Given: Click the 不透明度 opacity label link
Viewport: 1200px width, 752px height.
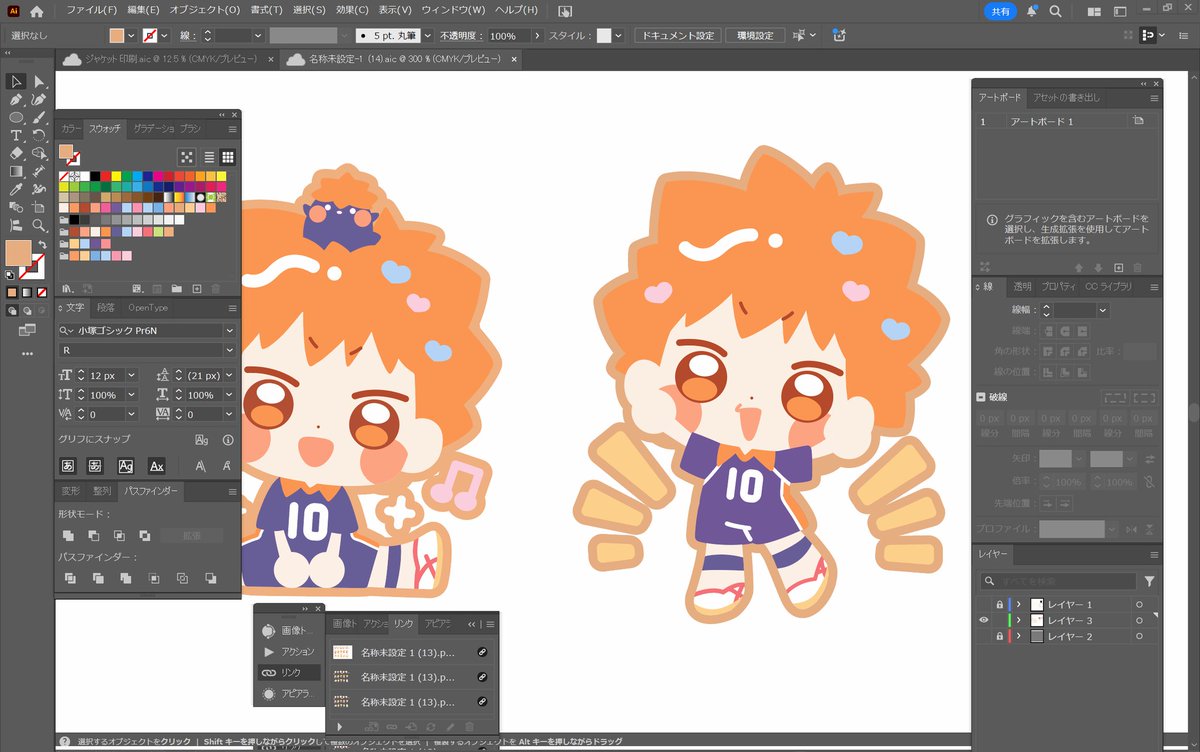Looking at the screenshot, I should (461, 35).
